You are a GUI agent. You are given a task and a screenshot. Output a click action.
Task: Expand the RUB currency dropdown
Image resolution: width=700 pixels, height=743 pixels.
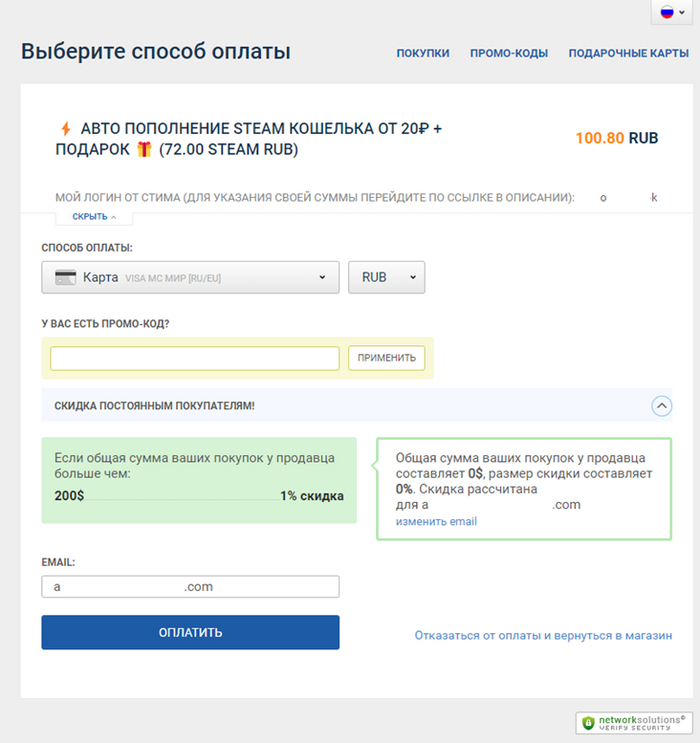tap(386, 277)
